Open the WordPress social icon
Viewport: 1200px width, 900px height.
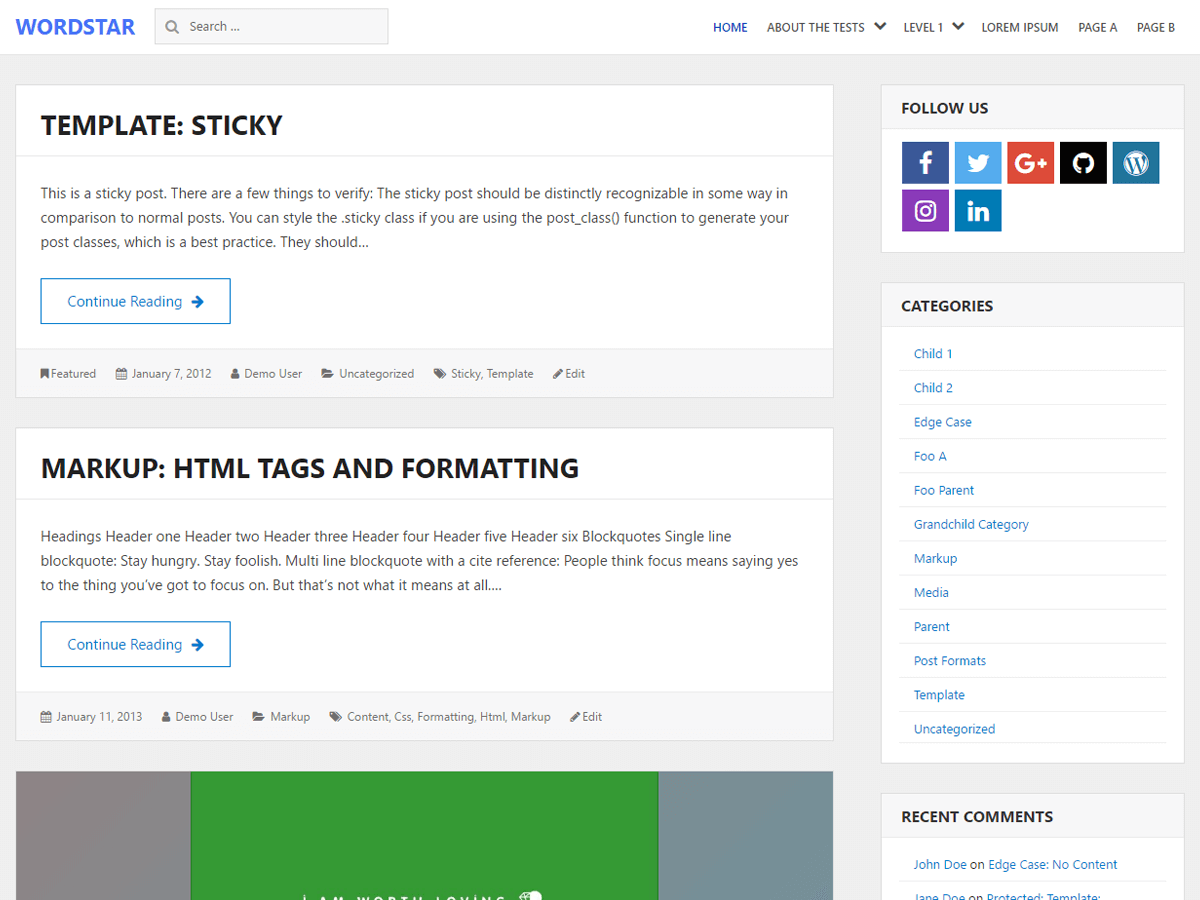(x=1136, y=163)
